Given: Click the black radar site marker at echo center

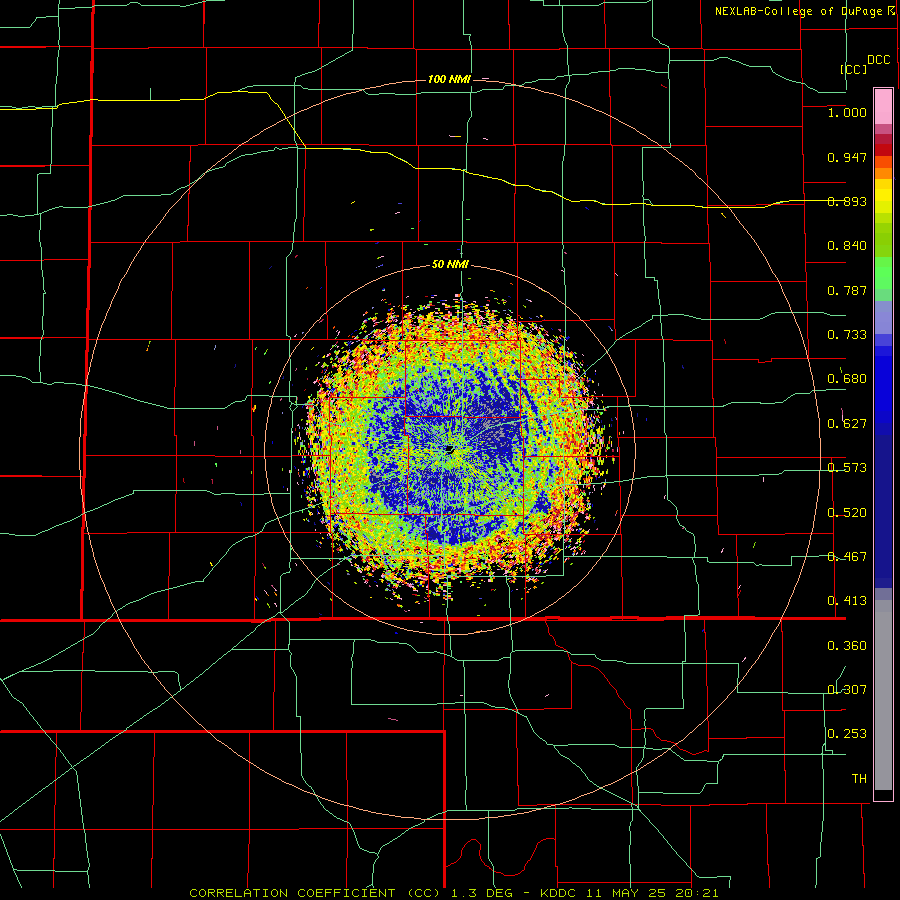Looking at the screenshot, I should (x=449, y=450).
